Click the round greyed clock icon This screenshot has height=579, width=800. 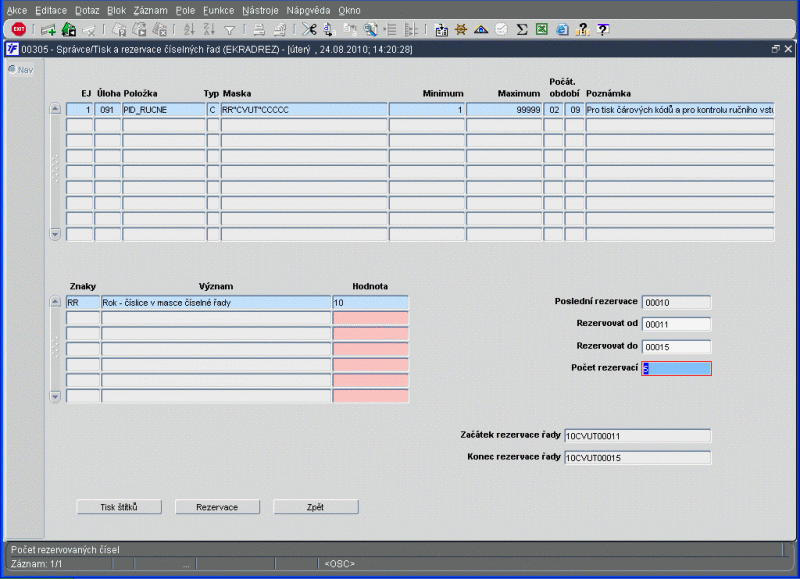502,30
